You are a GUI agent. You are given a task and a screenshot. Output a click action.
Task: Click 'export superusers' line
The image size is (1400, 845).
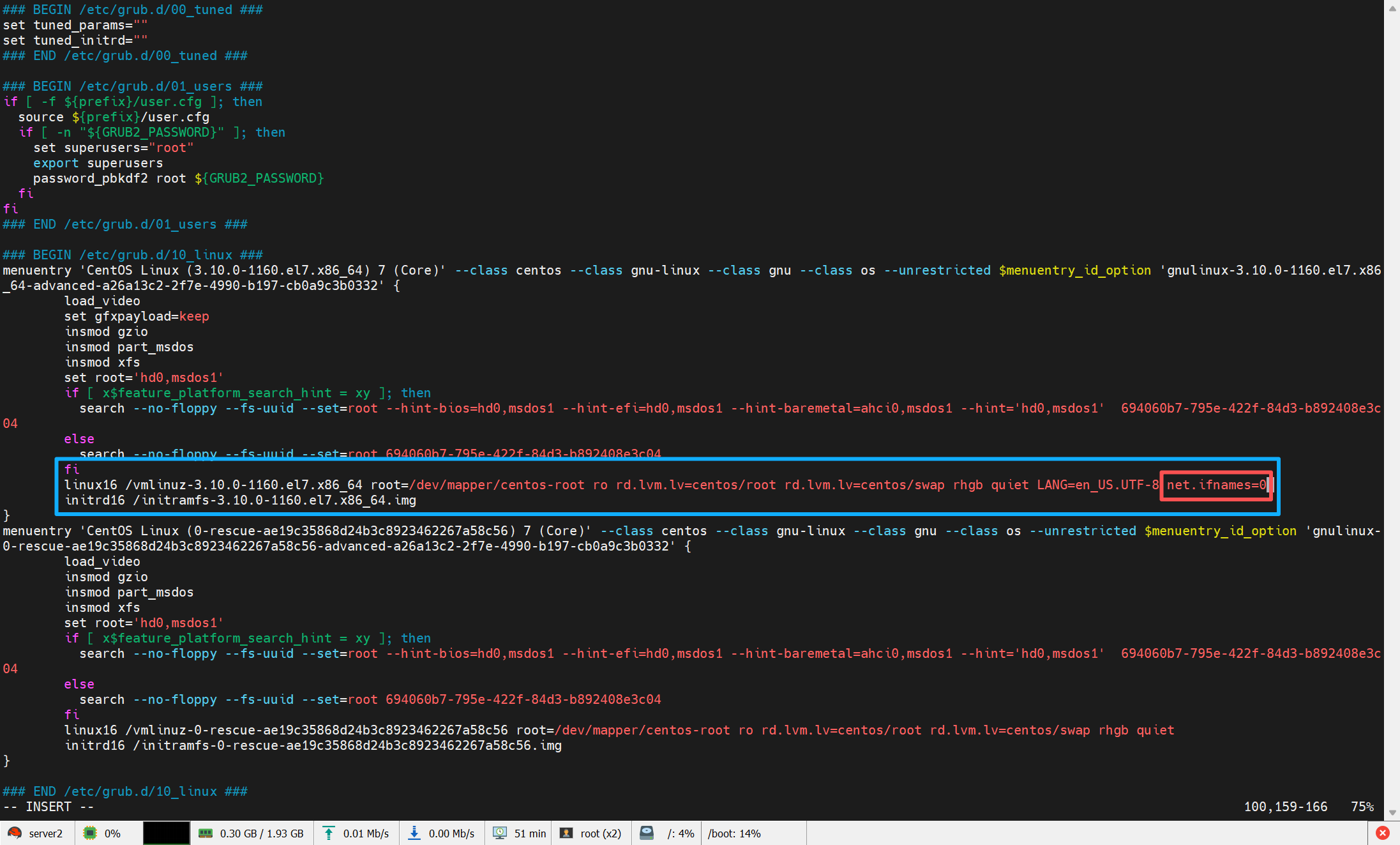(x=98, y=163)
